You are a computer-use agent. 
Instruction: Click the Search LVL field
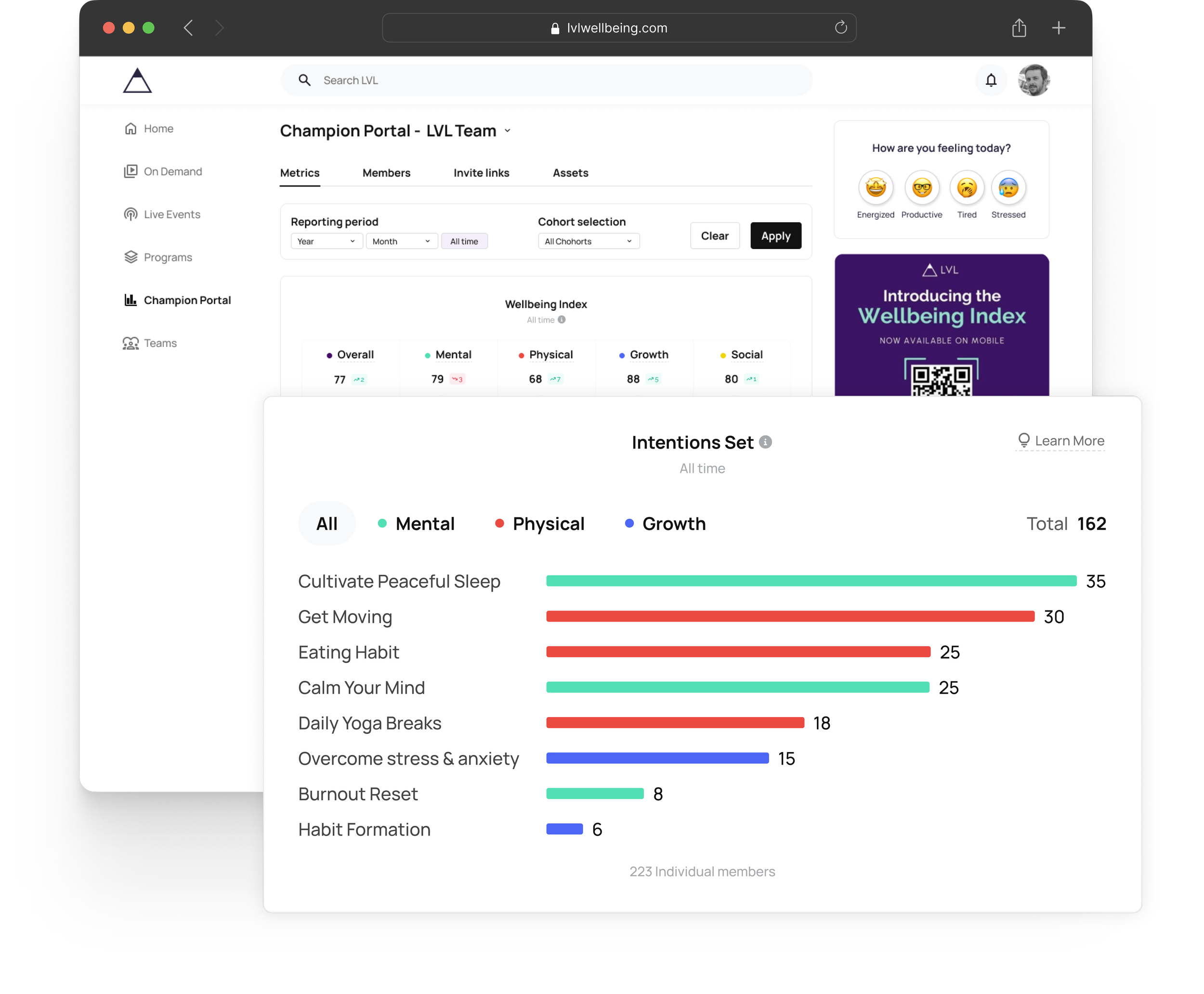(547, 80)
